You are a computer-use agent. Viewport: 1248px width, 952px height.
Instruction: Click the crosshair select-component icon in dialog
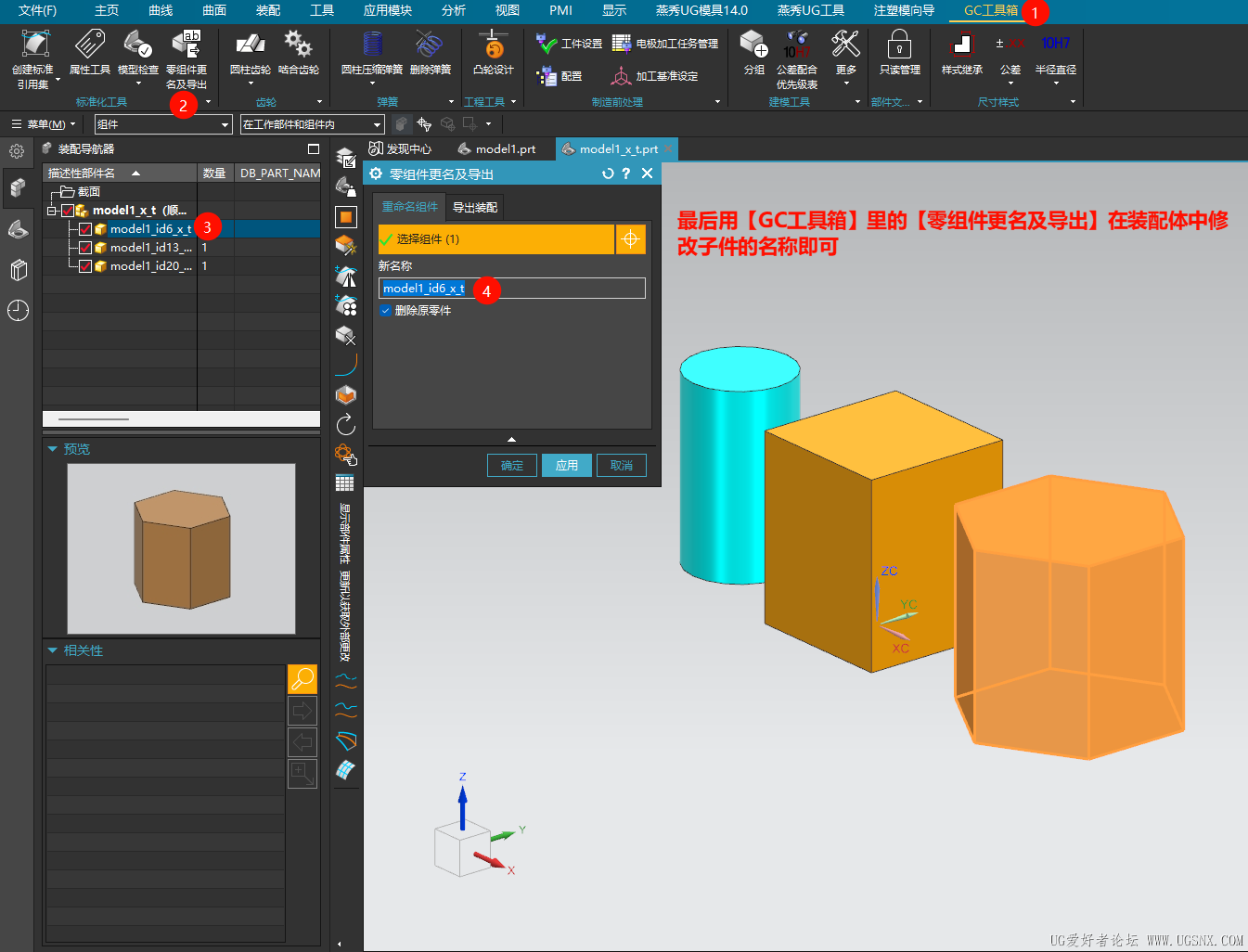tap(630, 239)
